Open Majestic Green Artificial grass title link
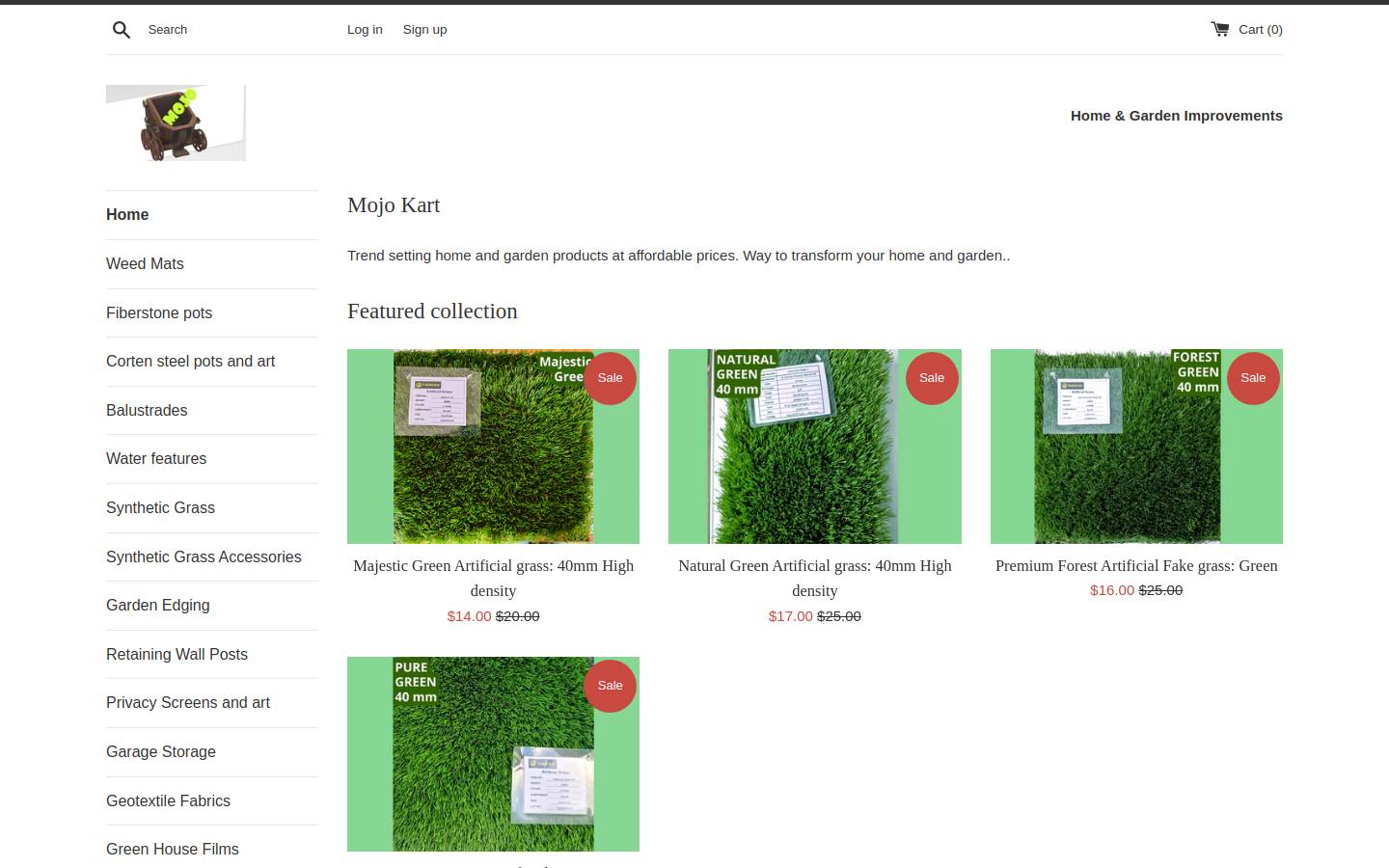 tap(493, 578)
